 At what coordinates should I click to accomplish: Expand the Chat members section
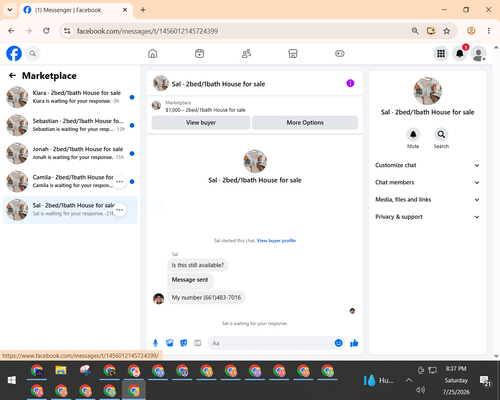(x=427, y=182)
